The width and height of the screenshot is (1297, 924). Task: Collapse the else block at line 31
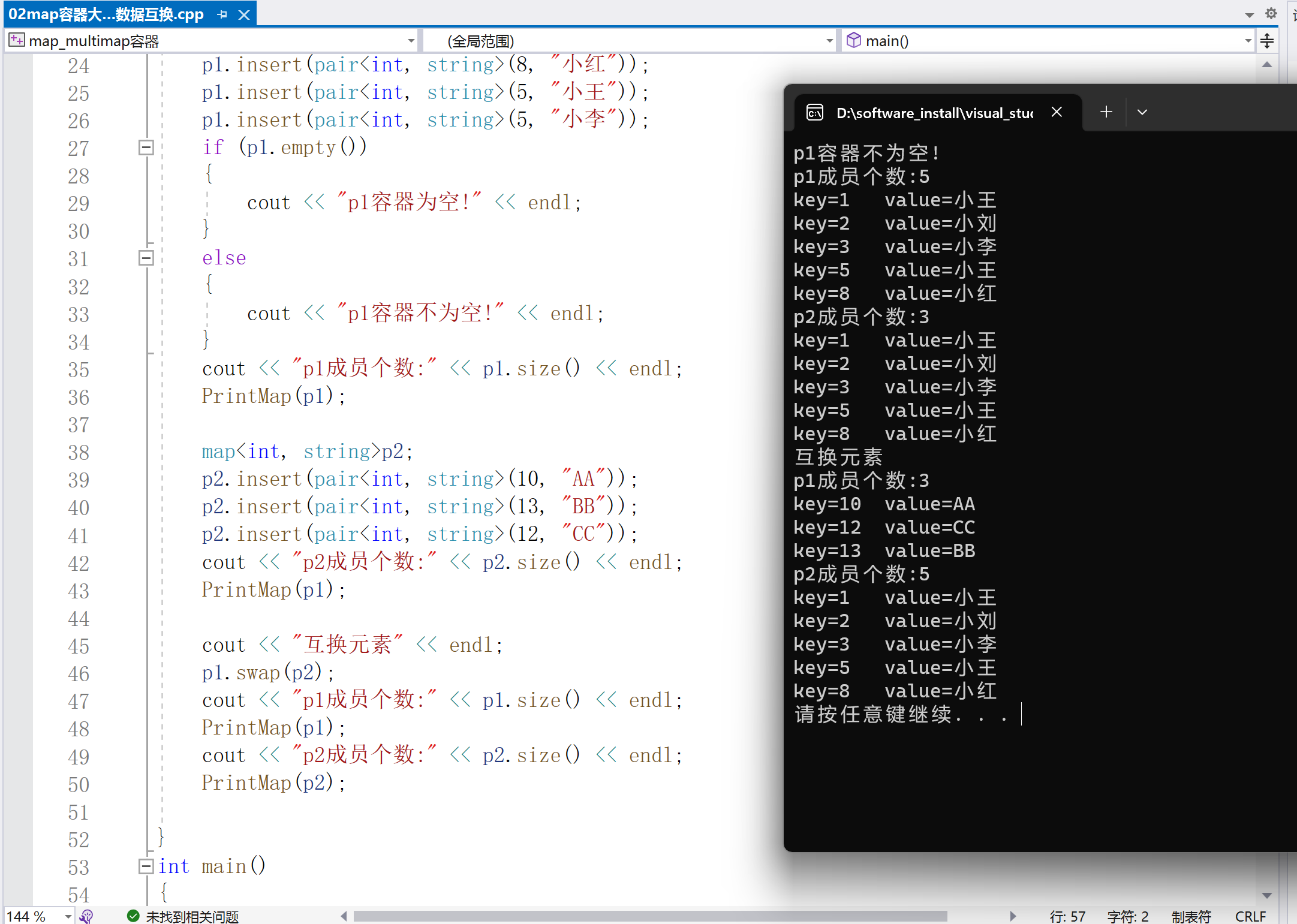click(x=146, y=258)
